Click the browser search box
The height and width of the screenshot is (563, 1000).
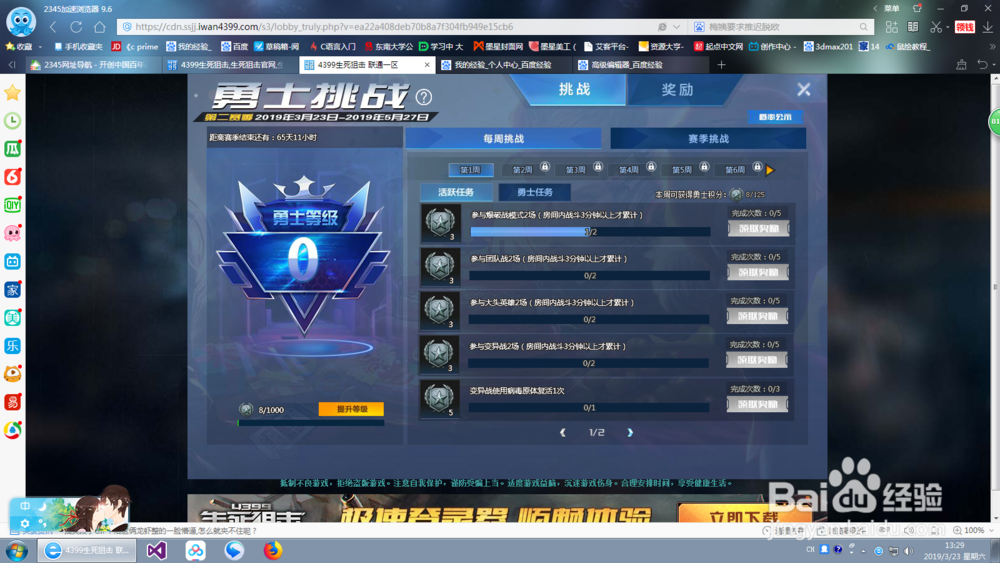(781, 27)
